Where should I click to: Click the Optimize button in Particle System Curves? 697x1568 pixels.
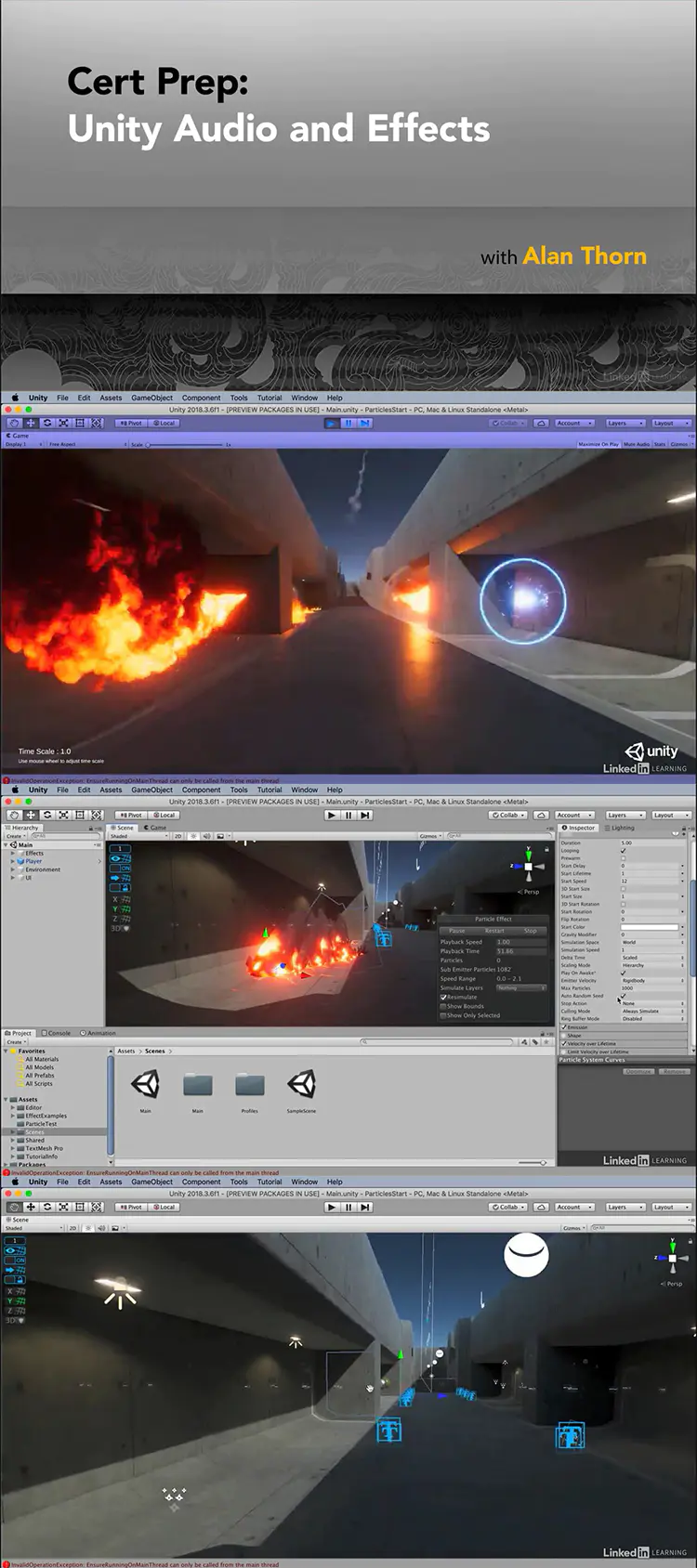point(638,1071)
